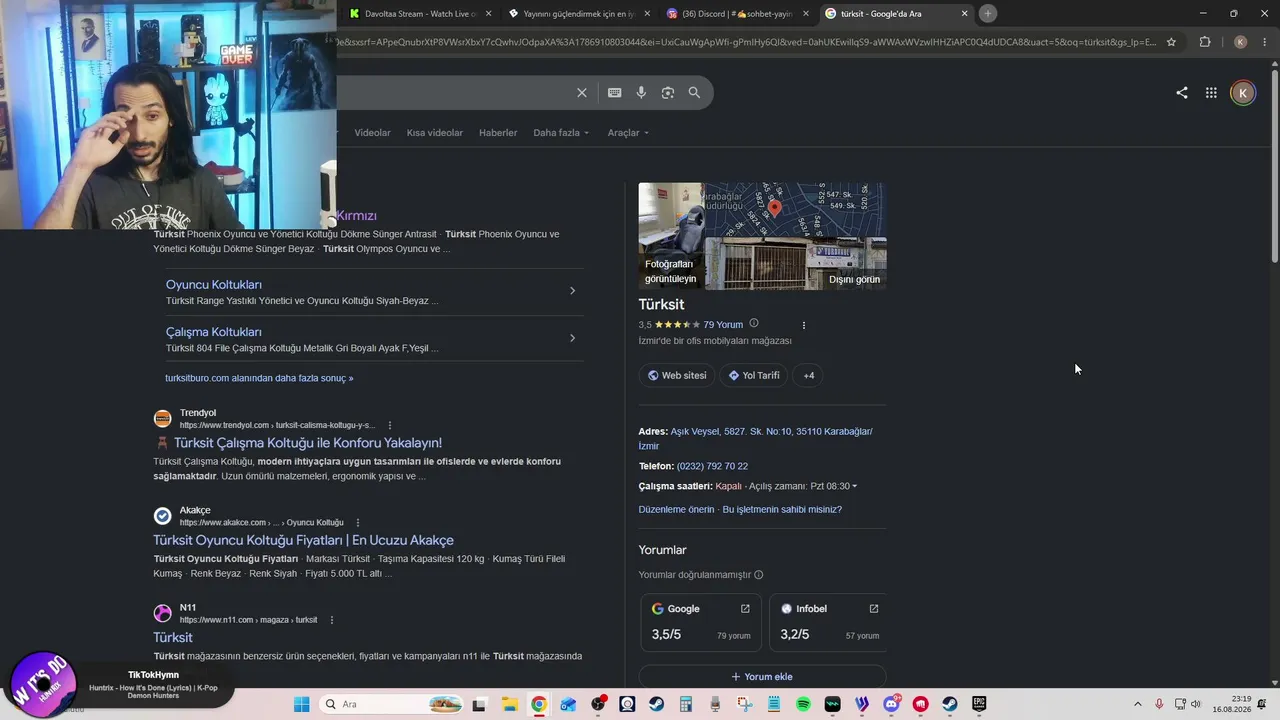Viewport: 1280px width, 720px height.
Task: Open the Çalışma Koltukları sitelink chevron
Action: pos(572,338)
